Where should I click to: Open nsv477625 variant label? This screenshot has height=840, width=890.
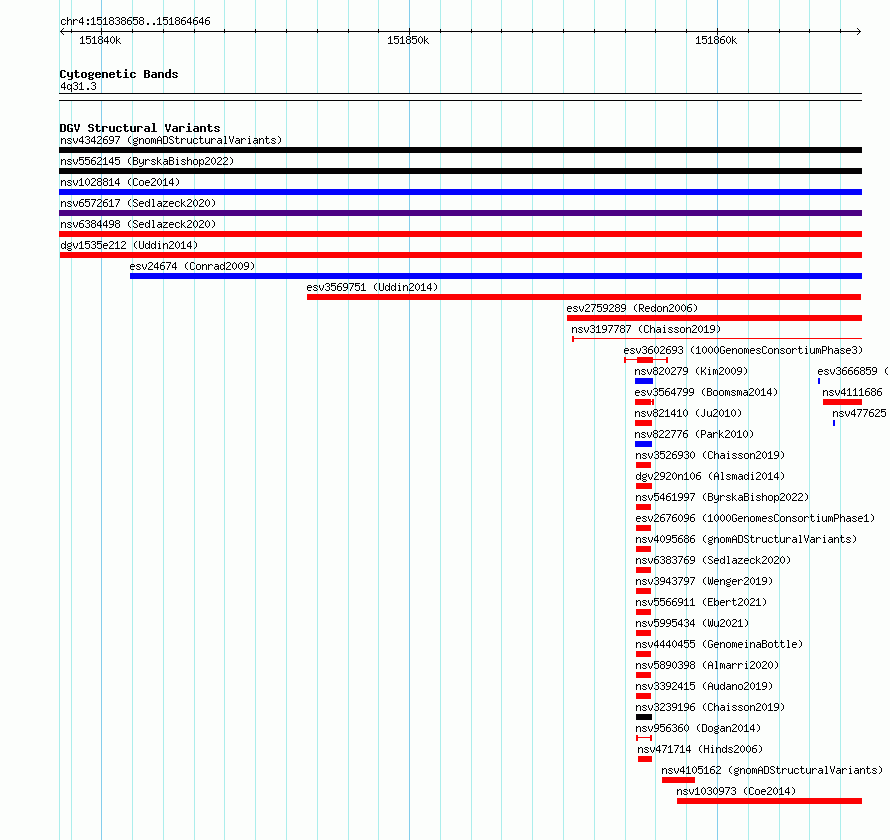[x=859, y=413]
